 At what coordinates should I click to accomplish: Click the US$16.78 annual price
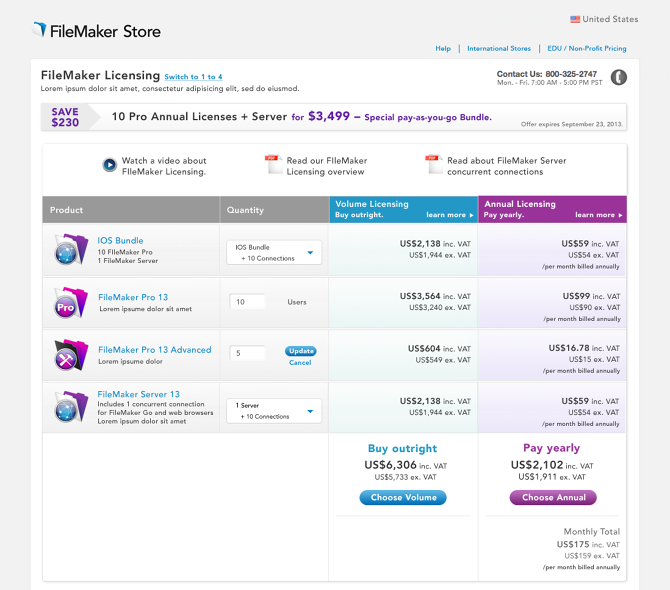tap(569, 348)
